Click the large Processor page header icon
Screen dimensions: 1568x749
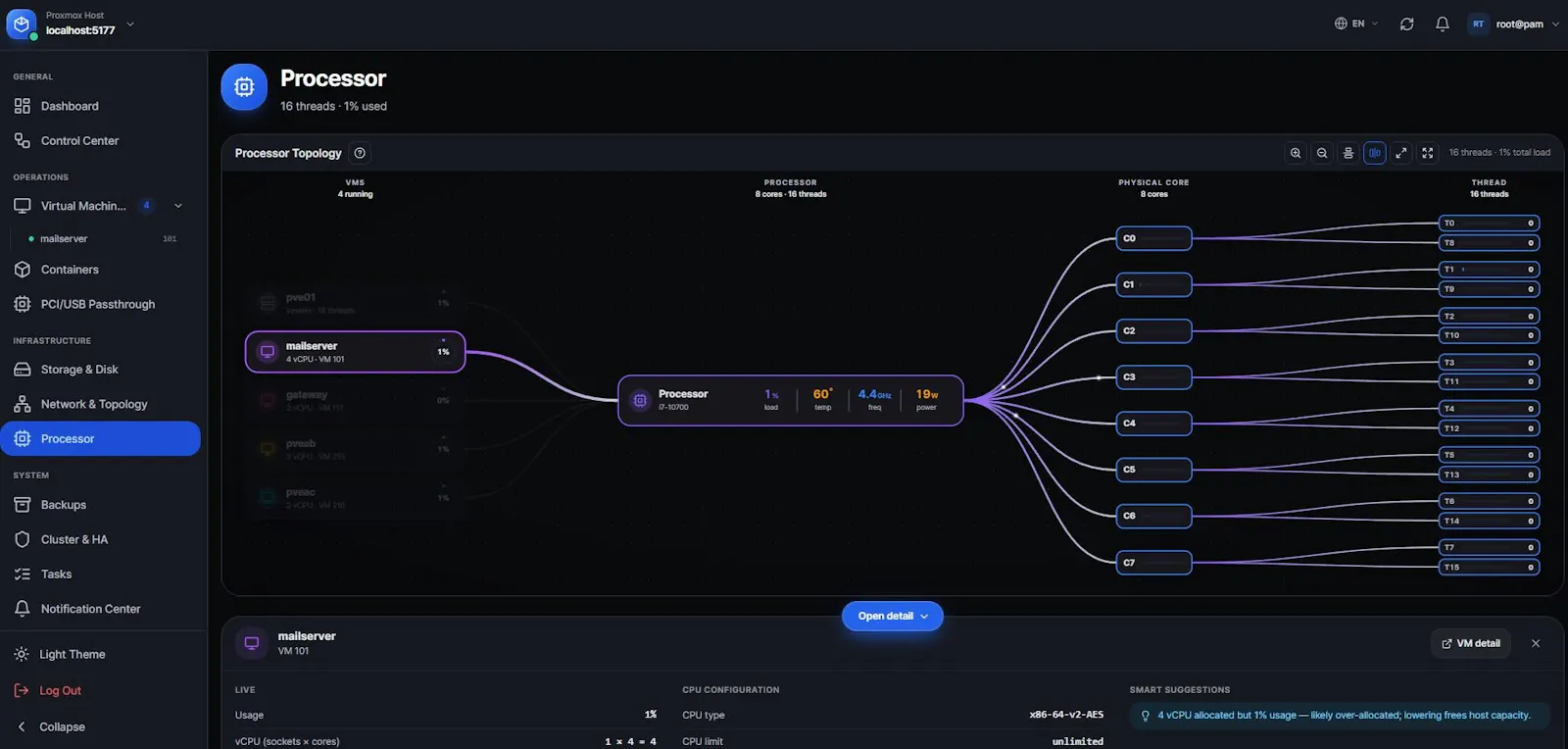click(x=244, y=87)
